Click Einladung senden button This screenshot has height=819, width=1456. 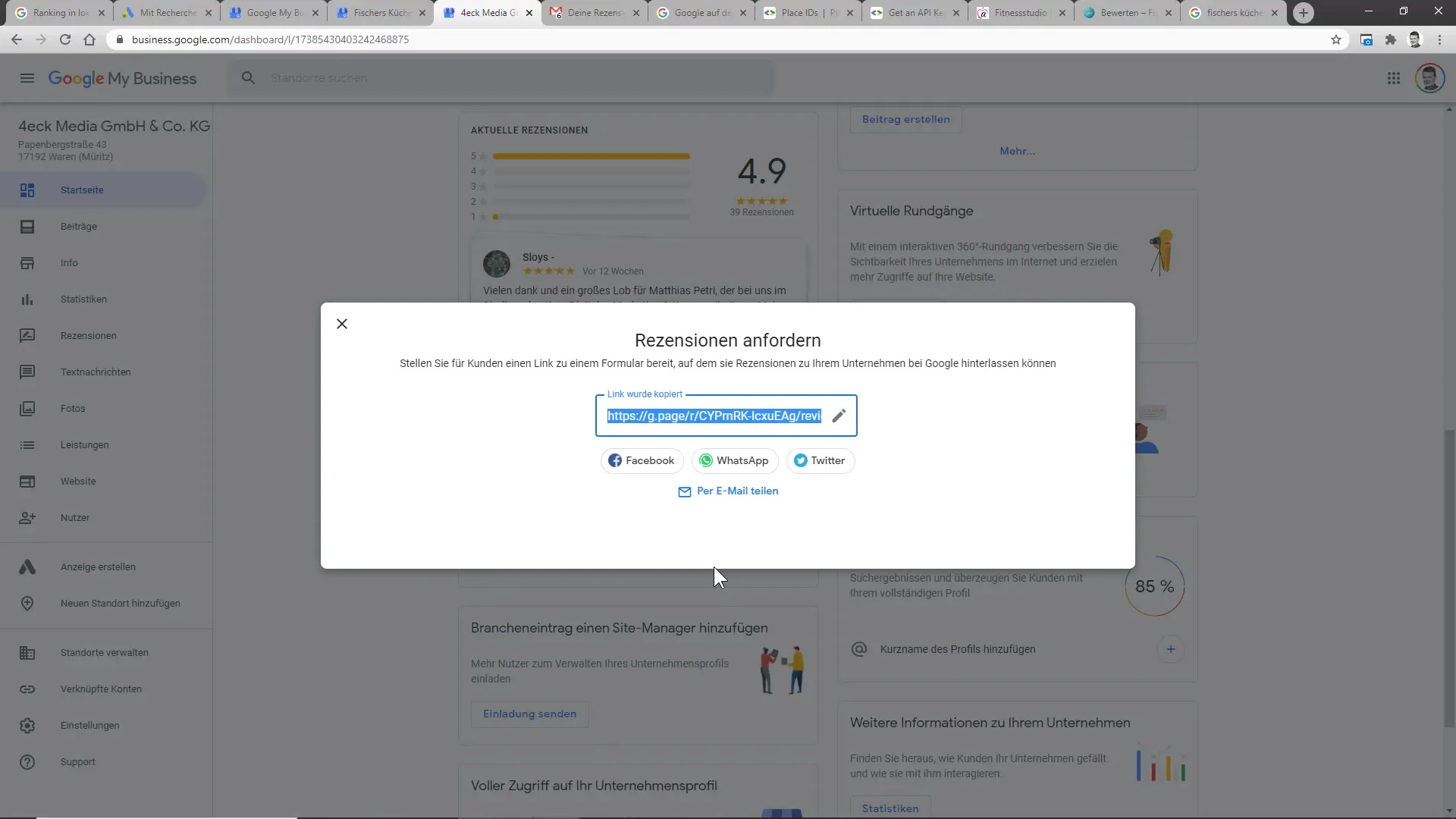(x=529, y=714)
